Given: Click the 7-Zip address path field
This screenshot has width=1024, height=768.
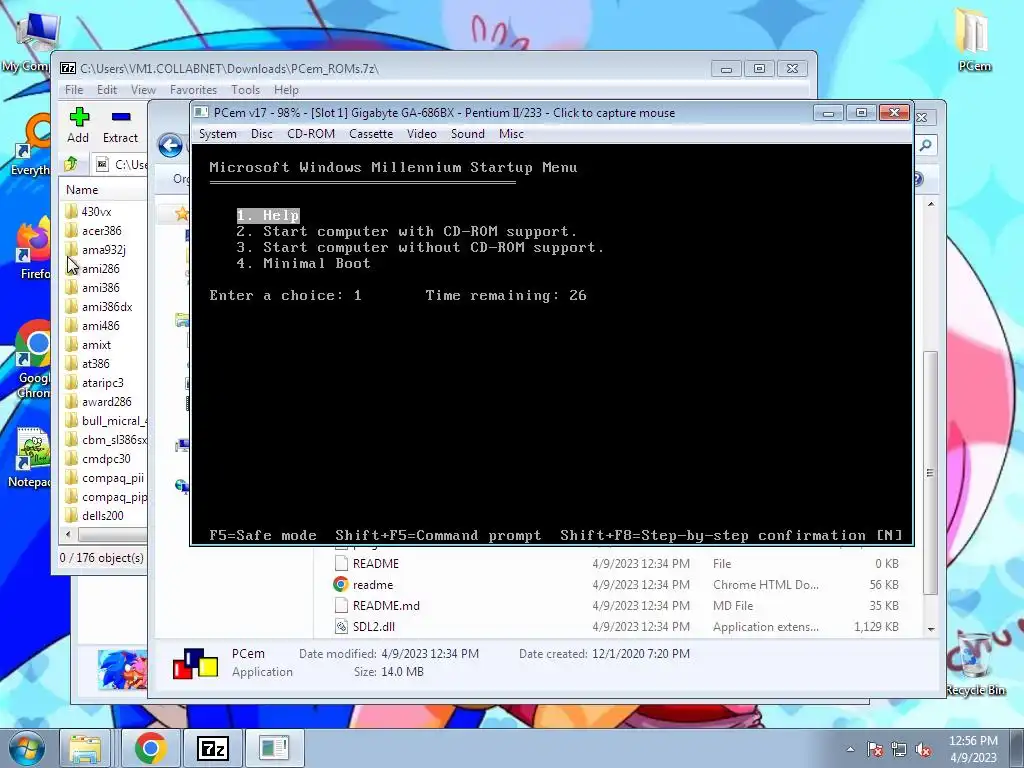Looking at the screenshot, I should pos(121,164).
